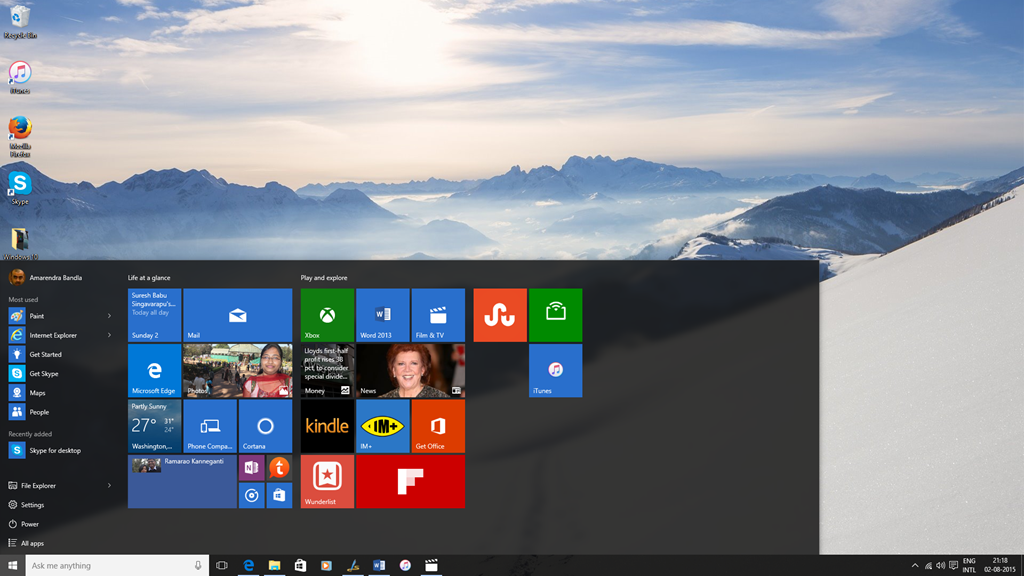
Task: Open File Explorer from the taskbar
Action: tap(274, 566)
